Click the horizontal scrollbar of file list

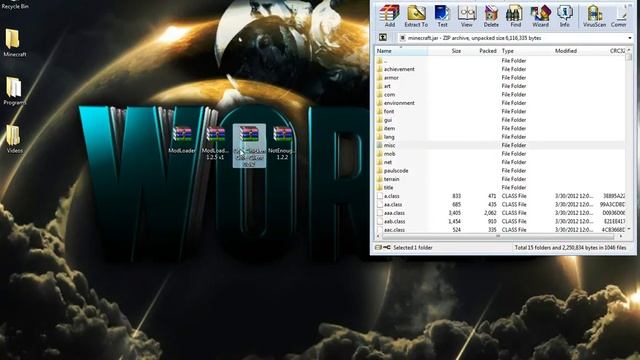(498, 236)
